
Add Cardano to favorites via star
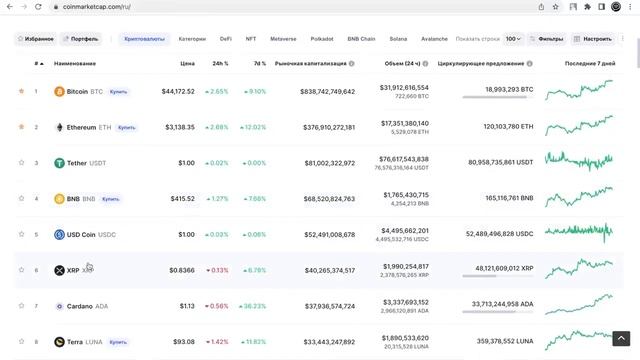click(21, 305)
